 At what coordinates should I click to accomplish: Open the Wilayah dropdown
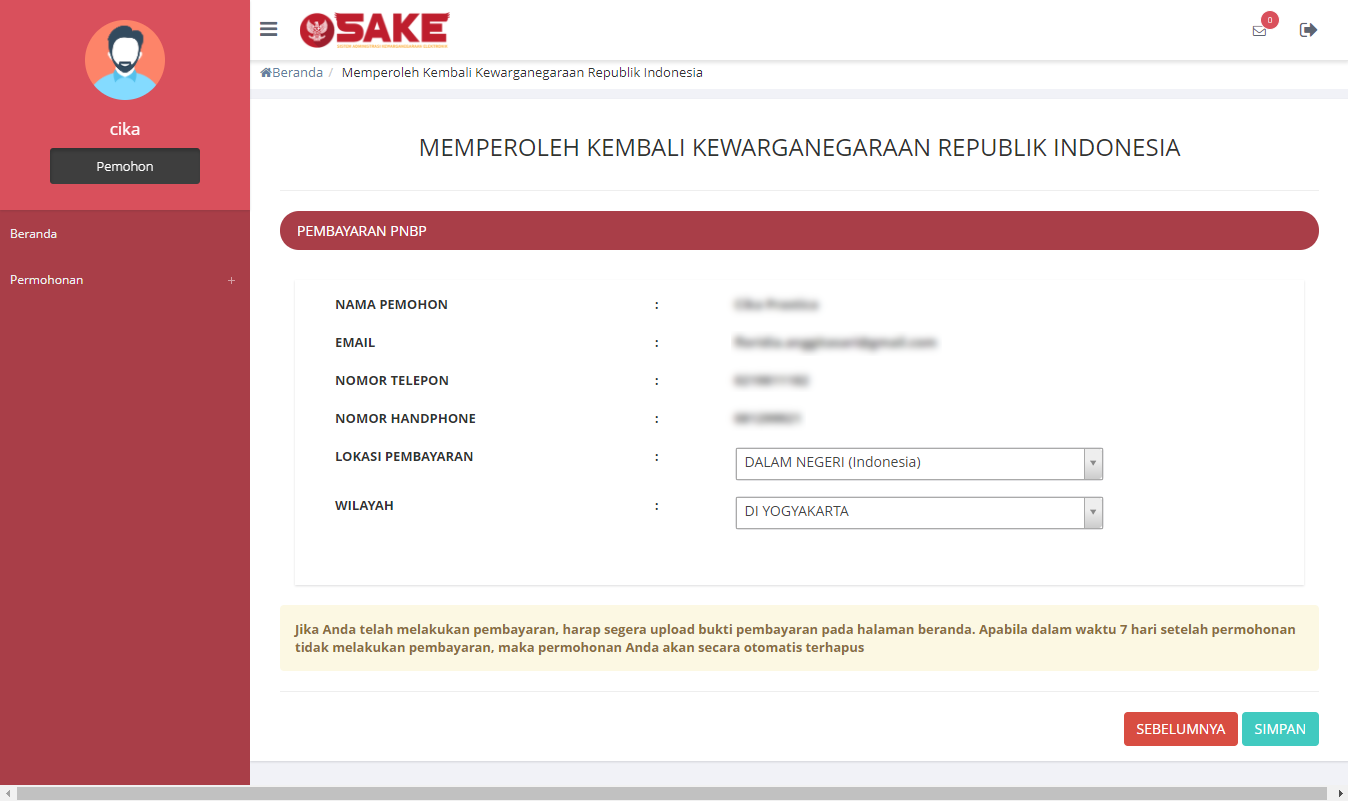(919, 512)
